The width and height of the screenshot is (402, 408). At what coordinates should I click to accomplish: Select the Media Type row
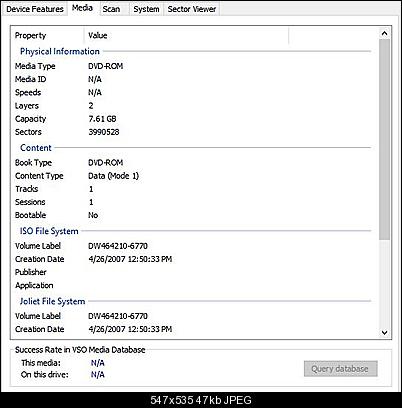click(x=193, y=66)
